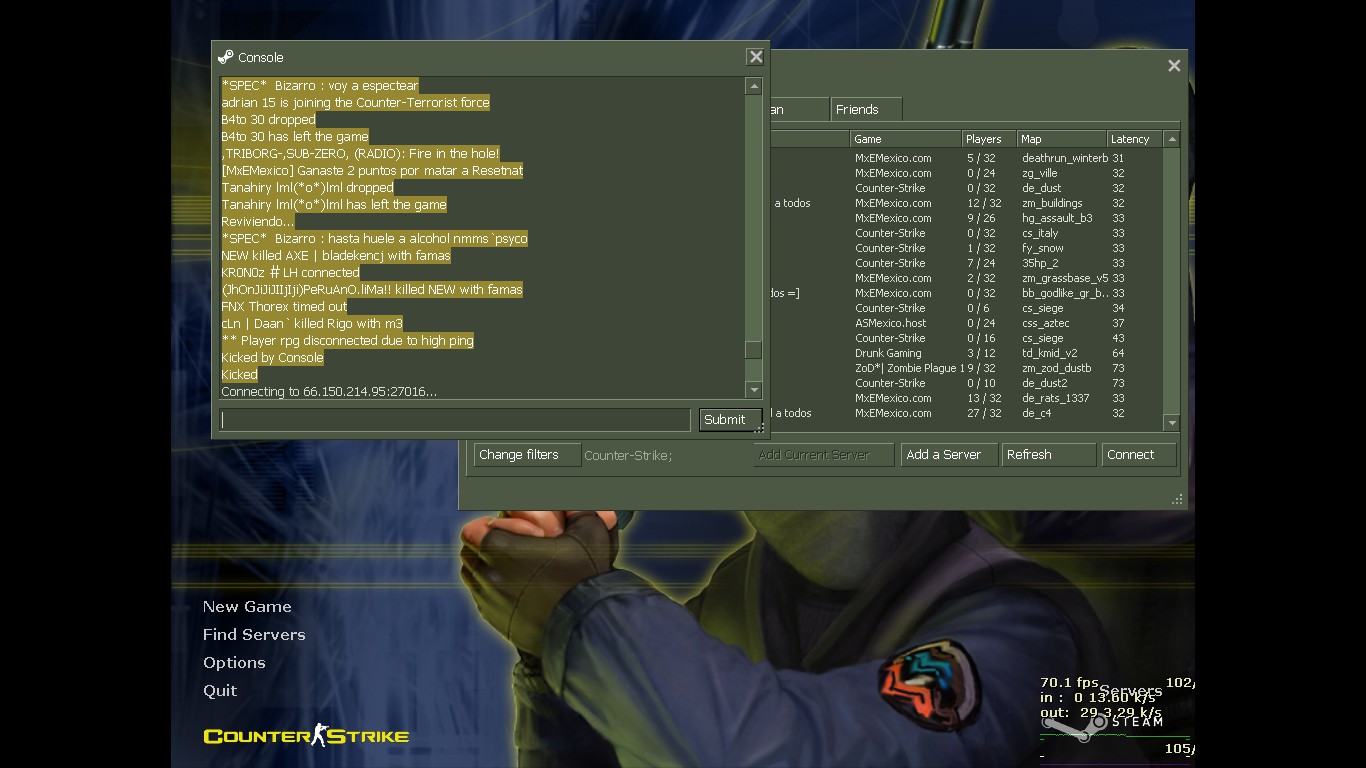Viewport: 1366px width, 768px height.
Task: Click the server browser resize grip
Action: tap(1177, 499)
